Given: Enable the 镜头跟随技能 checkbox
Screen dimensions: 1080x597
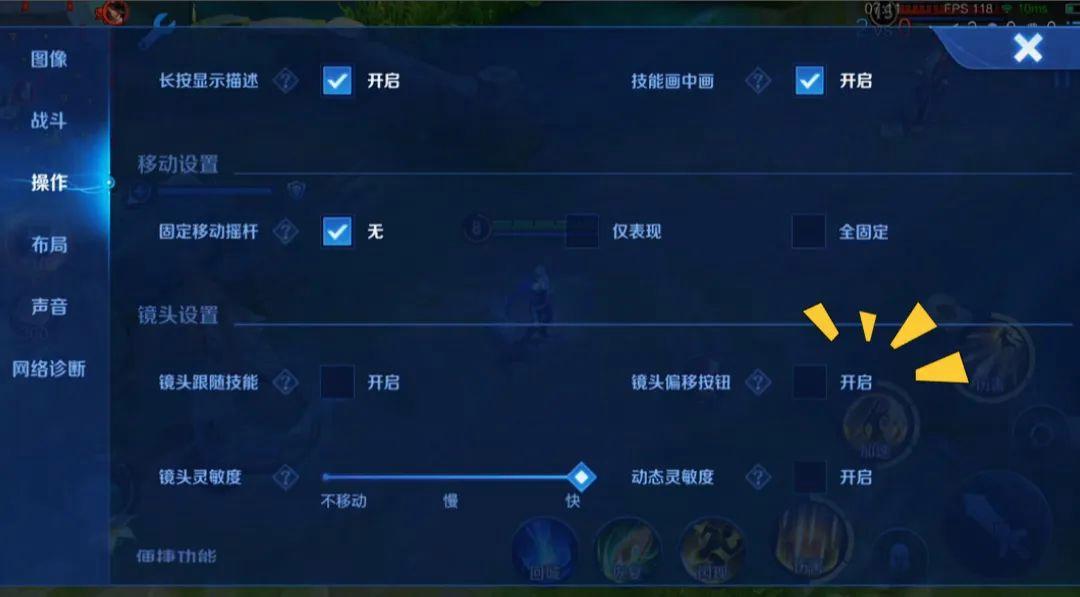Looking at the screenshot, I should click(338, 382).
